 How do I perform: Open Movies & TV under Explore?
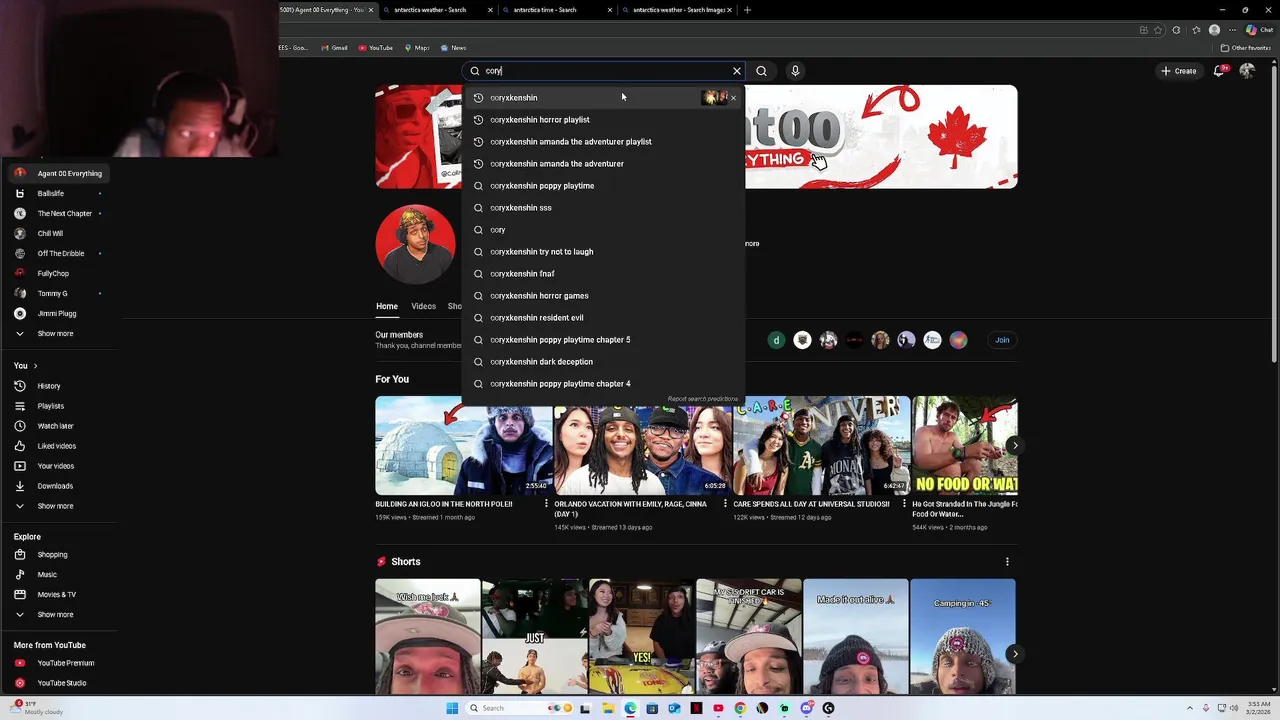coord(60,594)
